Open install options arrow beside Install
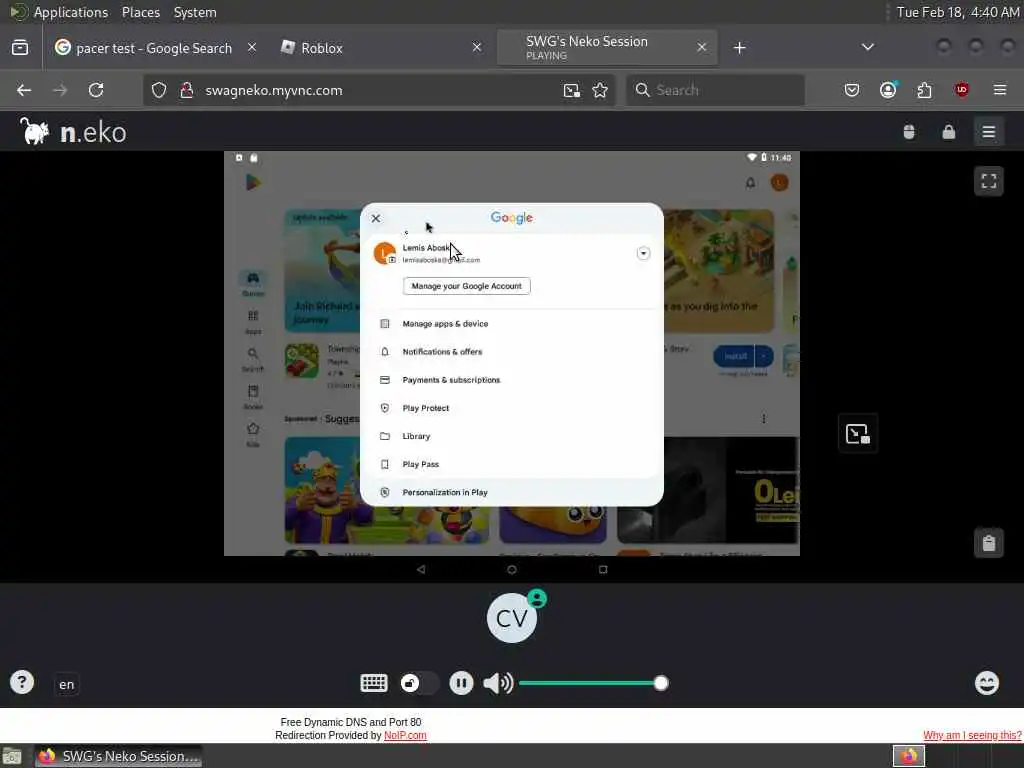Image resolution: width=1024 pixels, height=768 pixels. 764,357
